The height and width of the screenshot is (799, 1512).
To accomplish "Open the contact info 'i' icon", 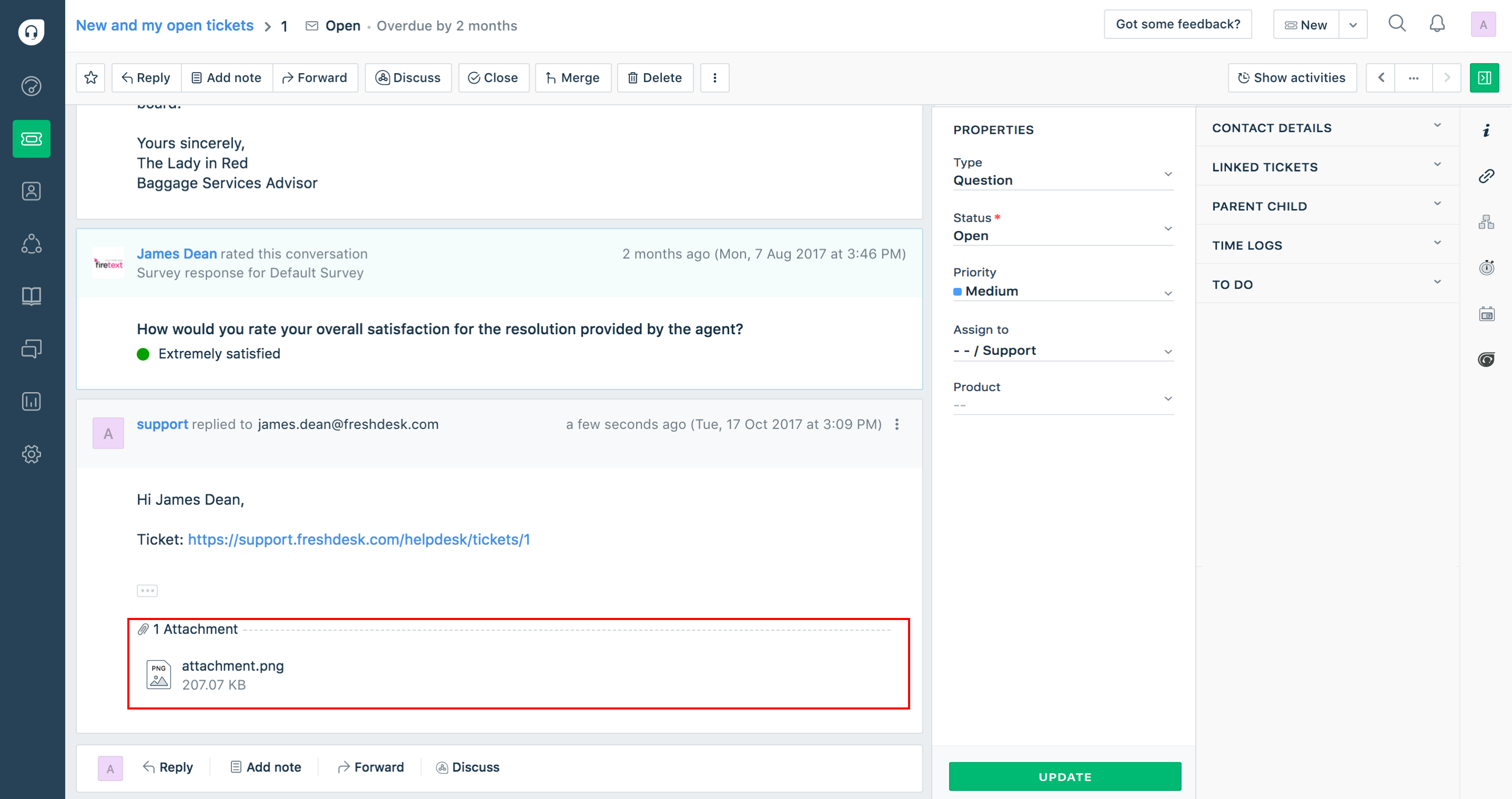I will pyautogui.click(x=1486, y=131).
